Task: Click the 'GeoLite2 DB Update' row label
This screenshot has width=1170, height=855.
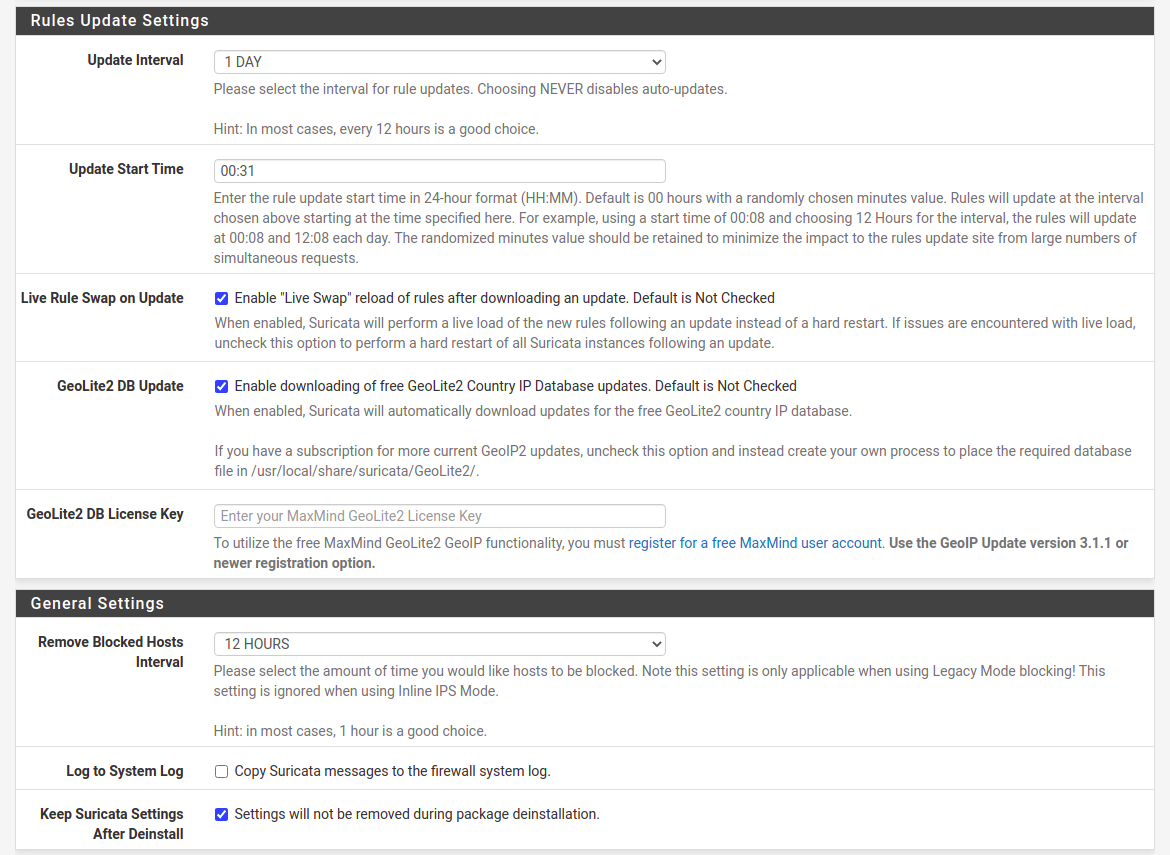Action: 120,386
